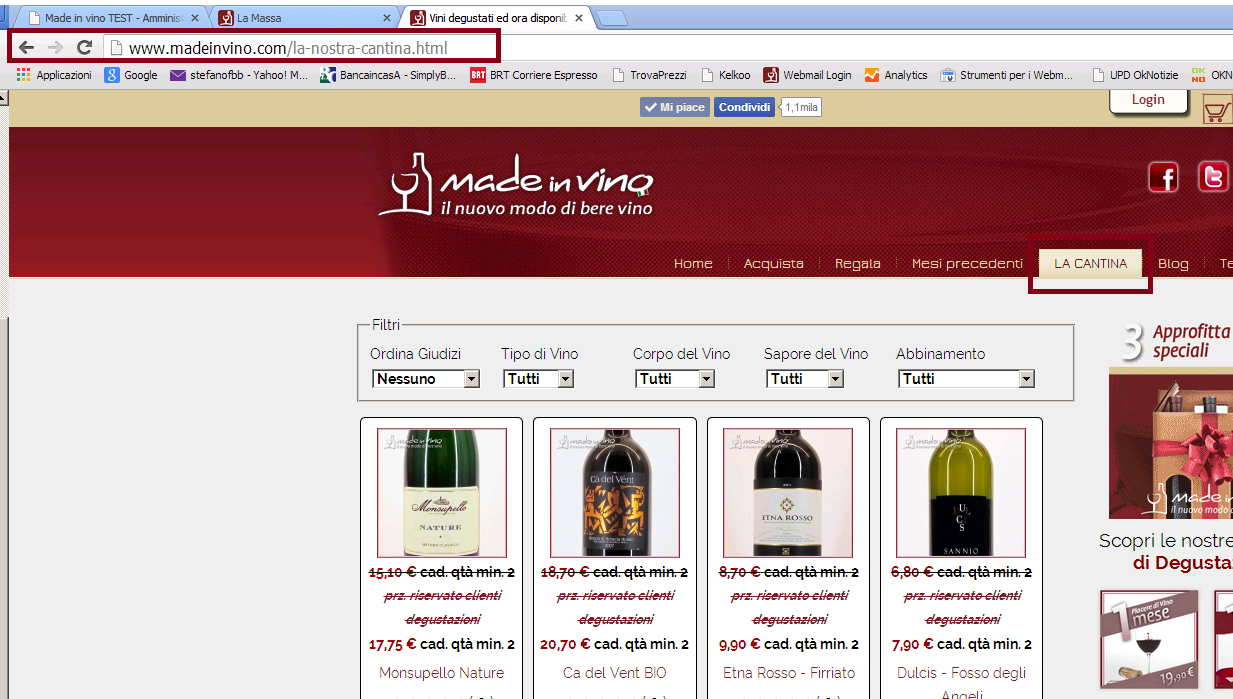Click Facebook Mi piace button

675,107
